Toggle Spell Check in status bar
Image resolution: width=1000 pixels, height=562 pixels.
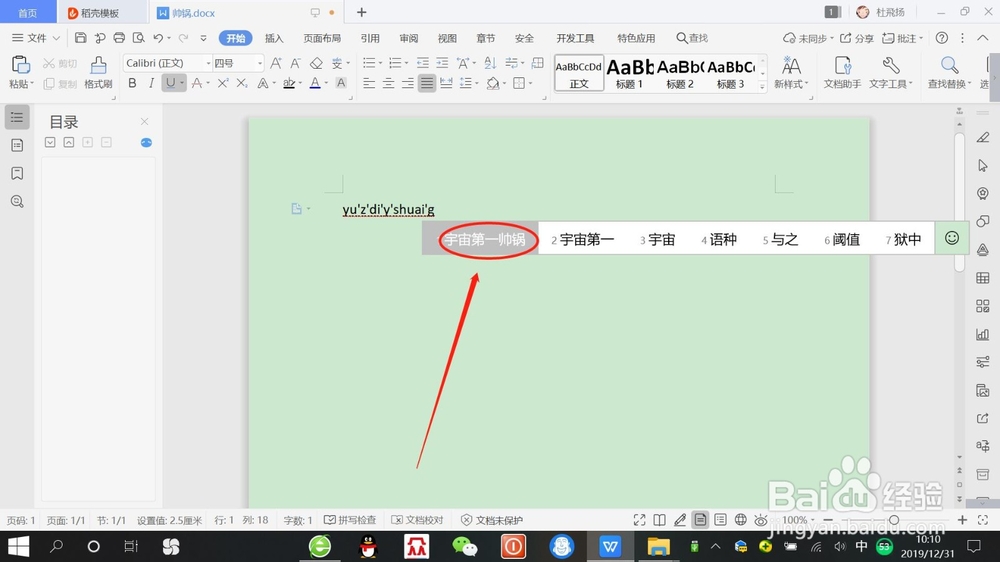[x=350, y=520]
